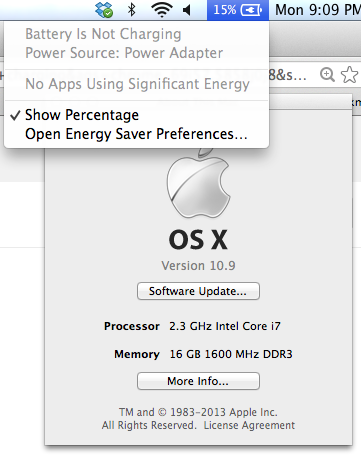This screenshot has height=455, width=361.
Task: Click the More Info button
Action: [198, 381]
